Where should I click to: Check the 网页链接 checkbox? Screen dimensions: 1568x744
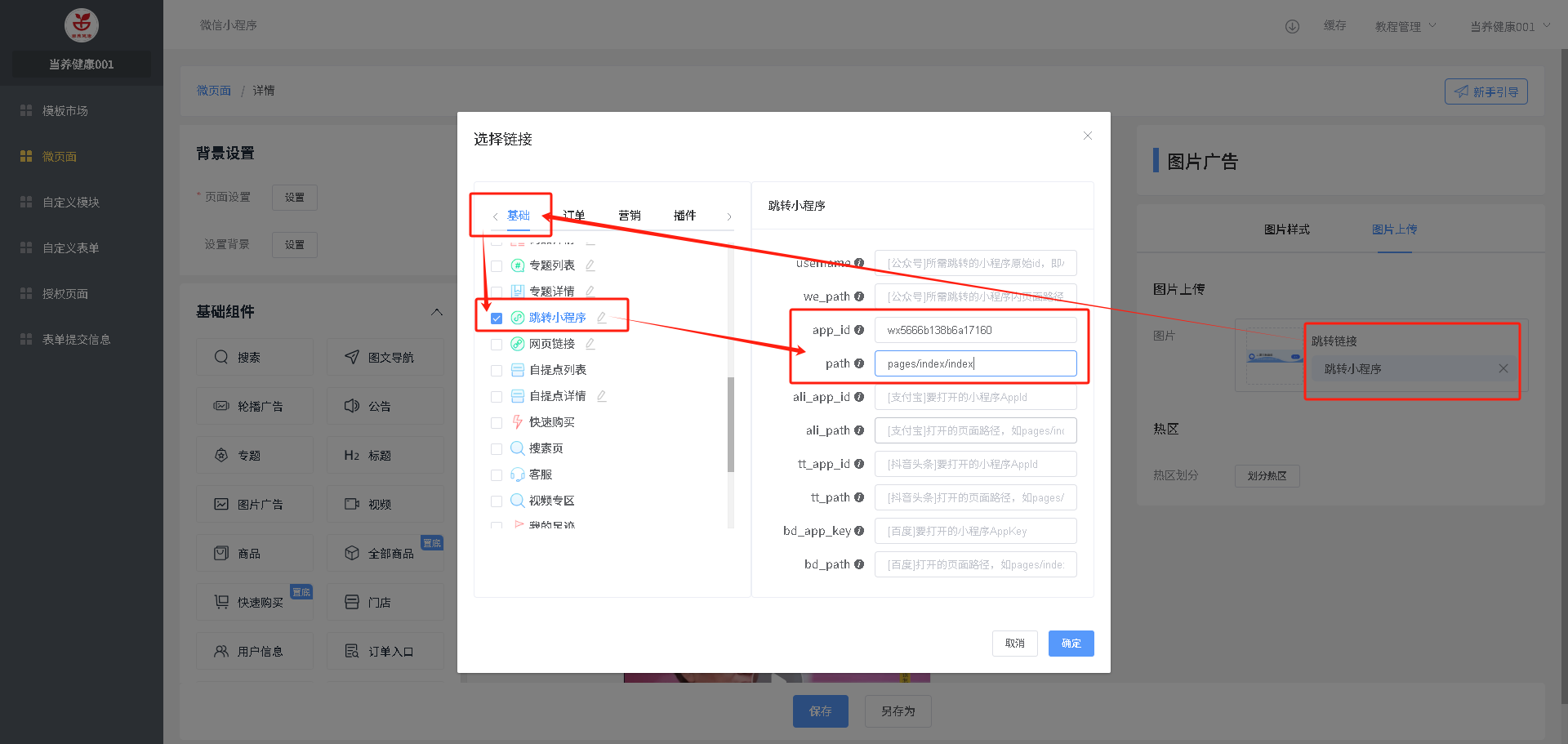(x=497, y=345)
